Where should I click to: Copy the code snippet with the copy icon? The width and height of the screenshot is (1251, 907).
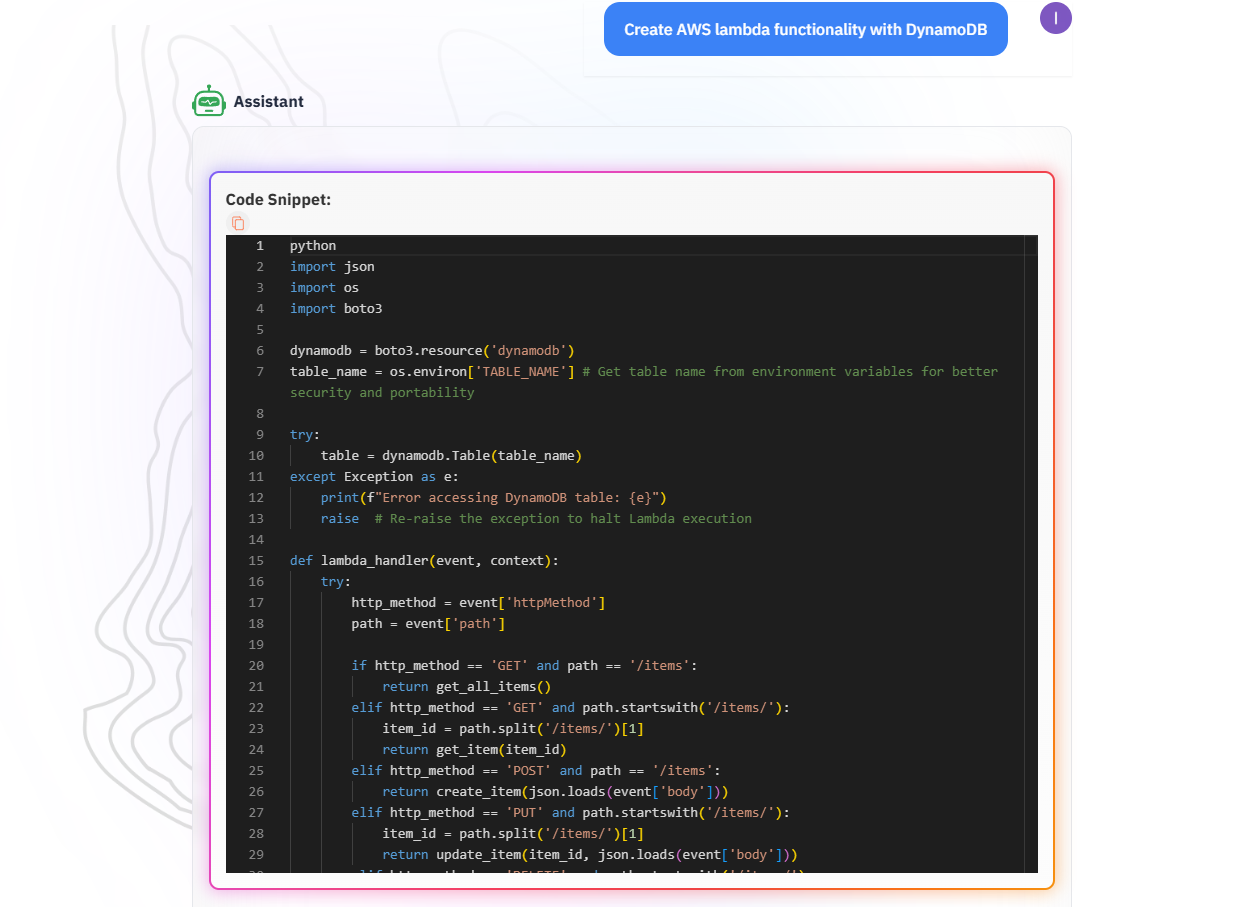238,223
